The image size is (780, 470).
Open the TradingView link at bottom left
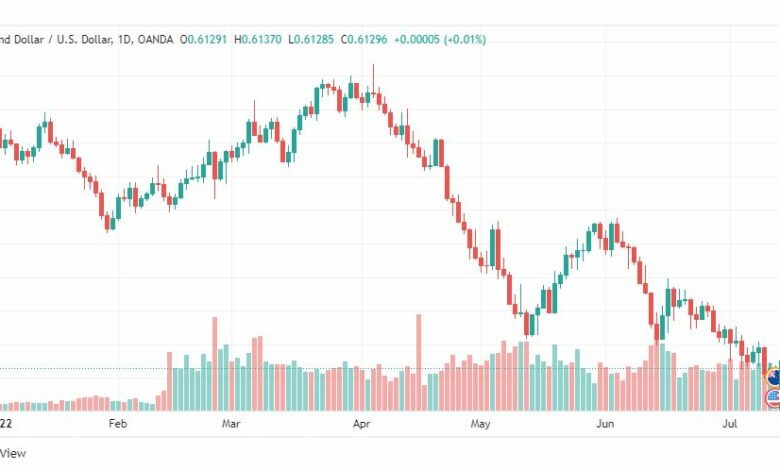13,453
